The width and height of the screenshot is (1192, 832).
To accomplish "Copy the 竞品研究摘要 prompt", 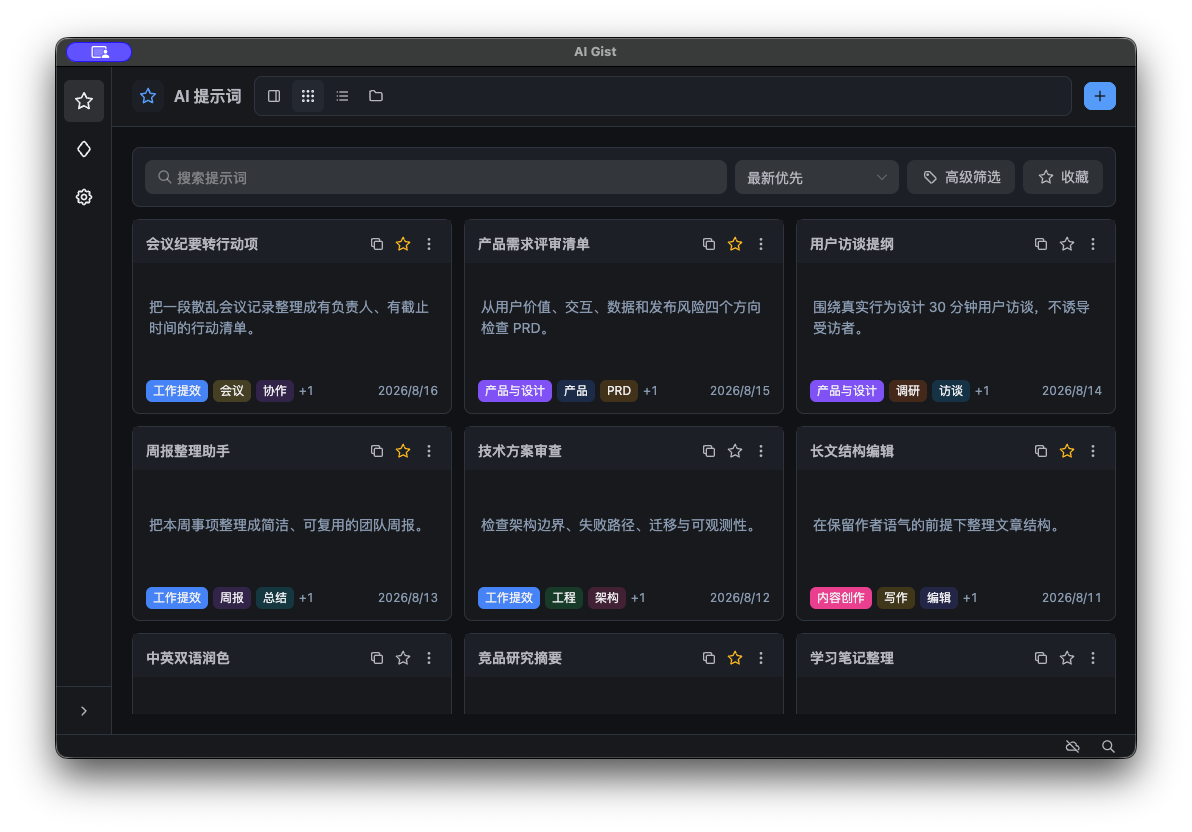I will coord(709,658).
